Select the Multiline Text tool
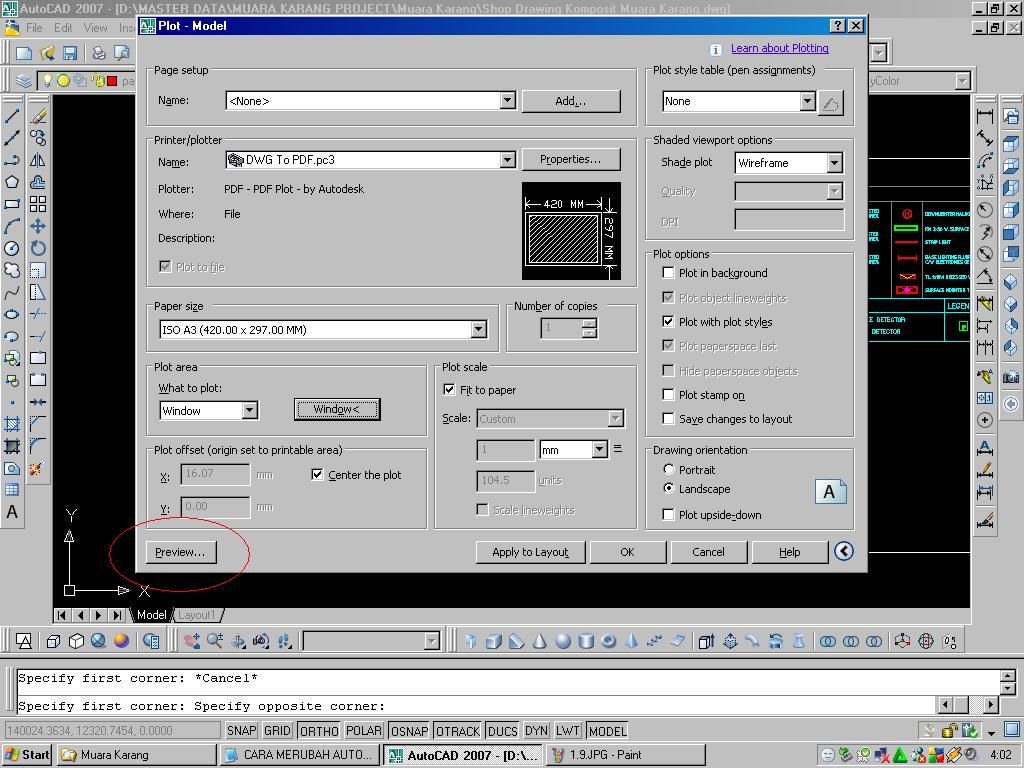Image resolution: width=1024 pixels, height=768 pixels. point(12,512)
